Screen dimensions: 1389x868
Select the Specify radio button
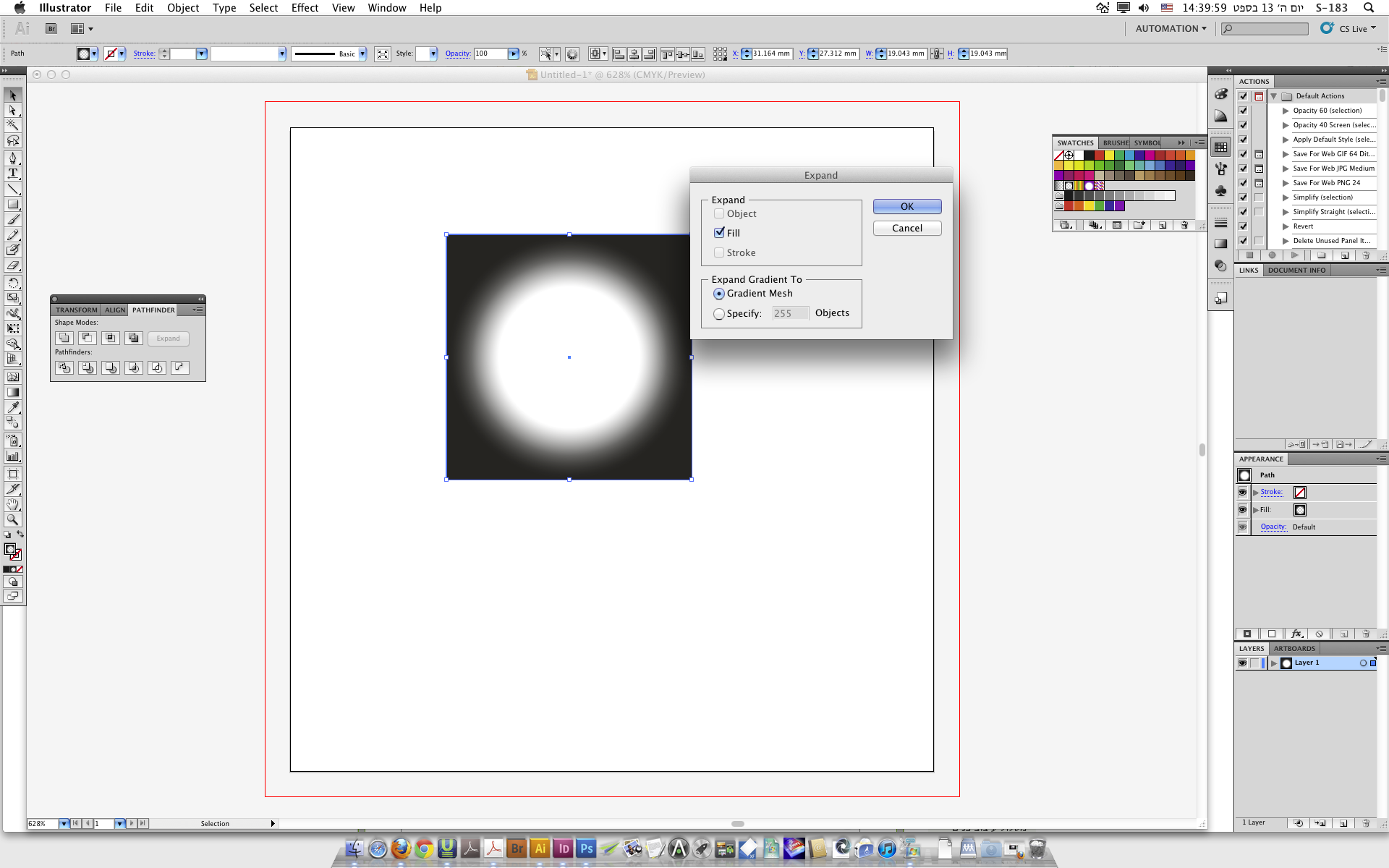[x=719, y=314]
